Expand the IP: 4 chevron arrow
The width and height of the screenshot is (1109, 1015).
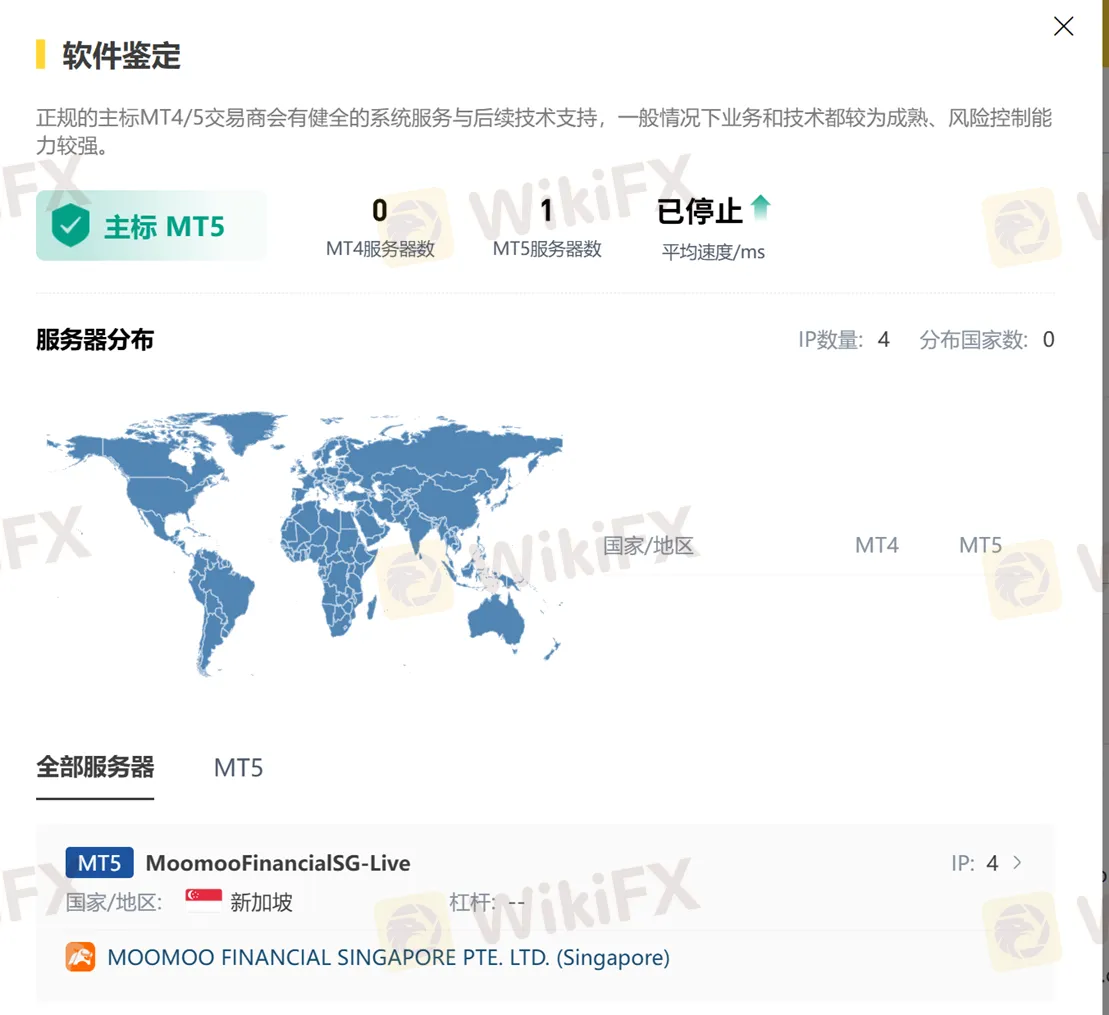click(1017, 862)
